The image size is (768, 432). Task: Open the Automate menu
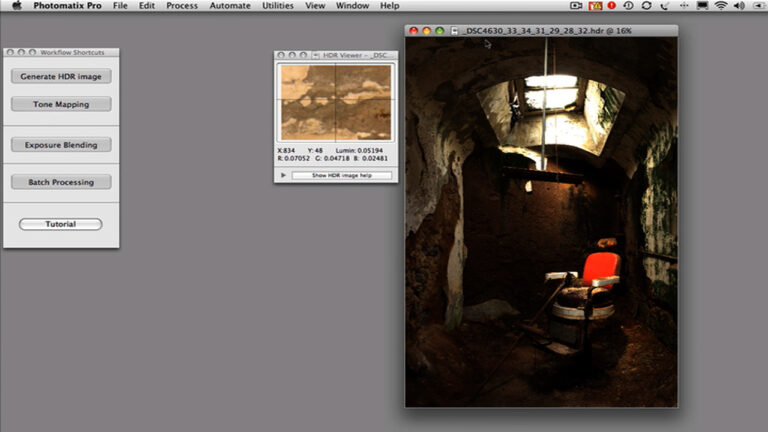tap(229, 6)
